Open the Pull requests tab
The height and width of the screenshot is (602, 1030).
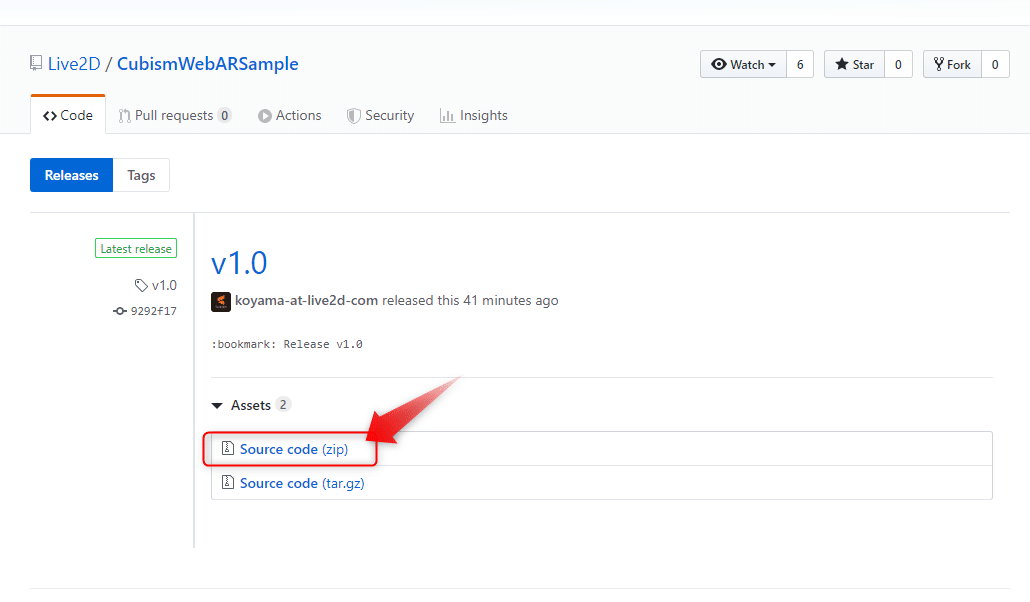tap(174, 116)
